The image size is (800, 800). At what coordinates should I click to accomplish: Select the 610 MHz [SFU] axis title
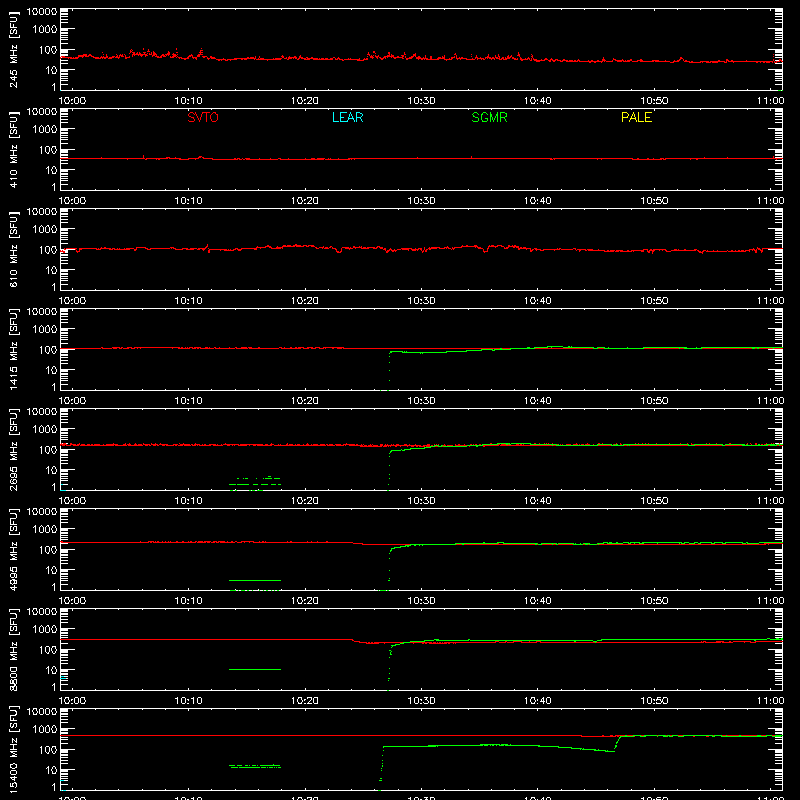pyautogui.click(x=14, y=249)
